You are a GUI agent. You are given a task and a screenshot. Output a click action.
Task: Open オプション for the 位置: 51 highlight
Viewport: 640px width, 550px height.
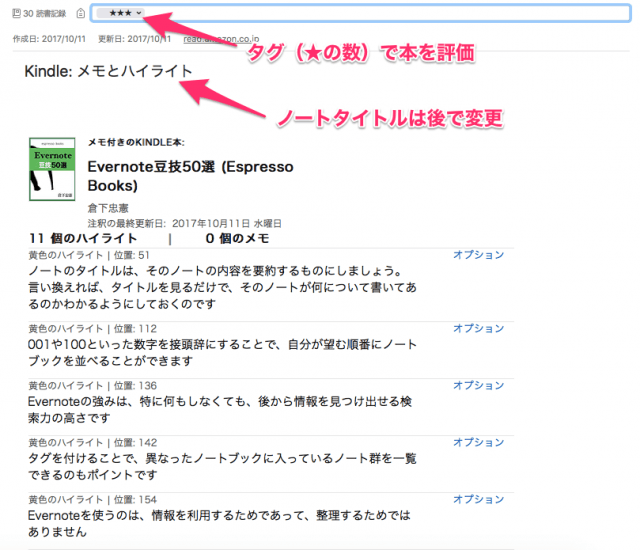pyautogui.click(x=478, y=255)
